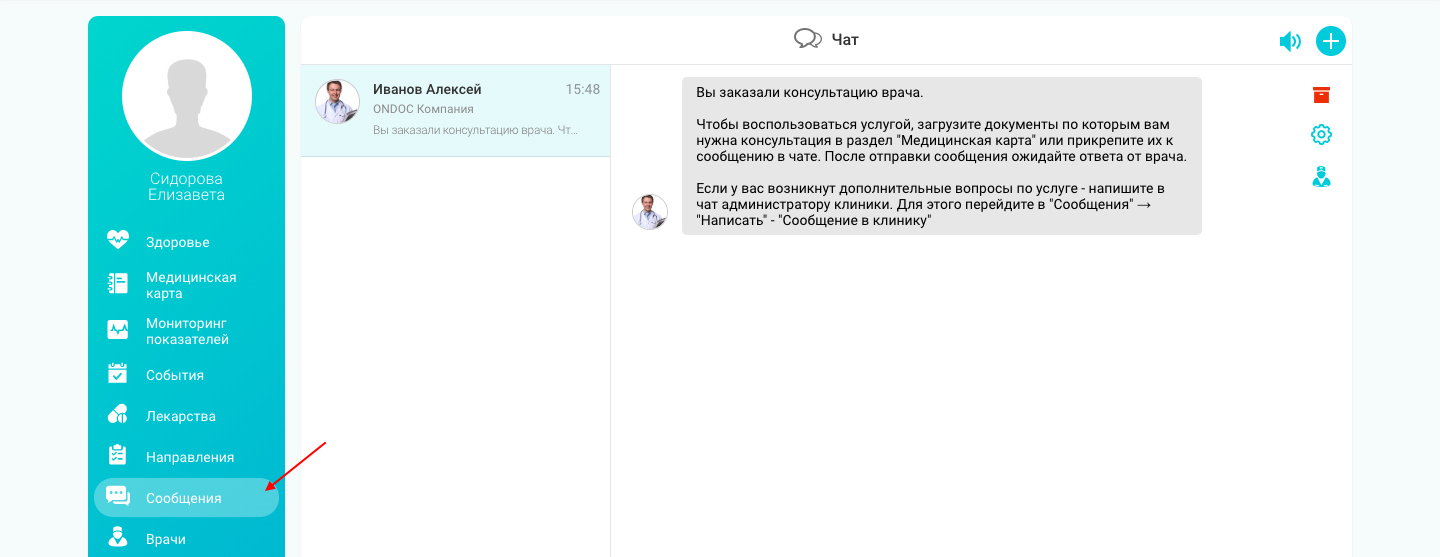The width and height of the screenshot is (1440, 557).
Task: Click the Врачи doctor icon in sidebar
Action: (118, 538)
